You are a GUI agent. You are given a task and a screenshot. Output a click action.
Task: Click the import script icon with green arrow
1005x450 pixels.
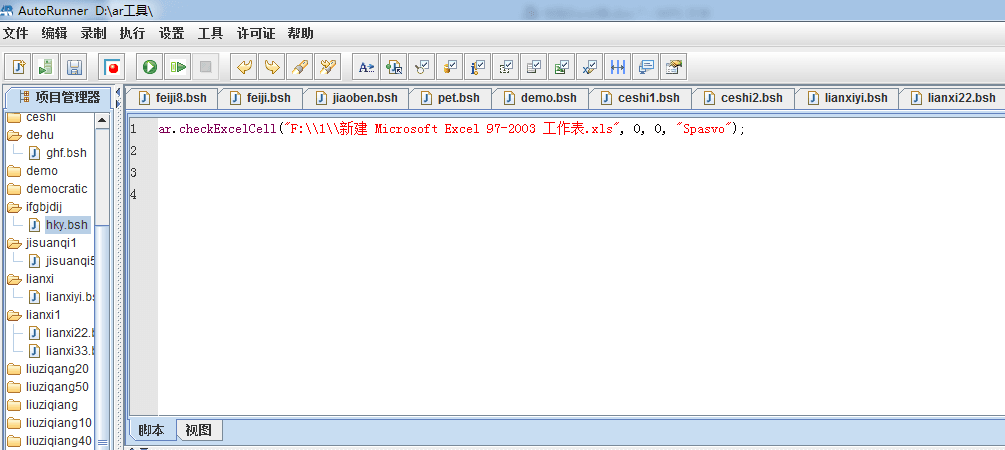click(x=46, y=67)
